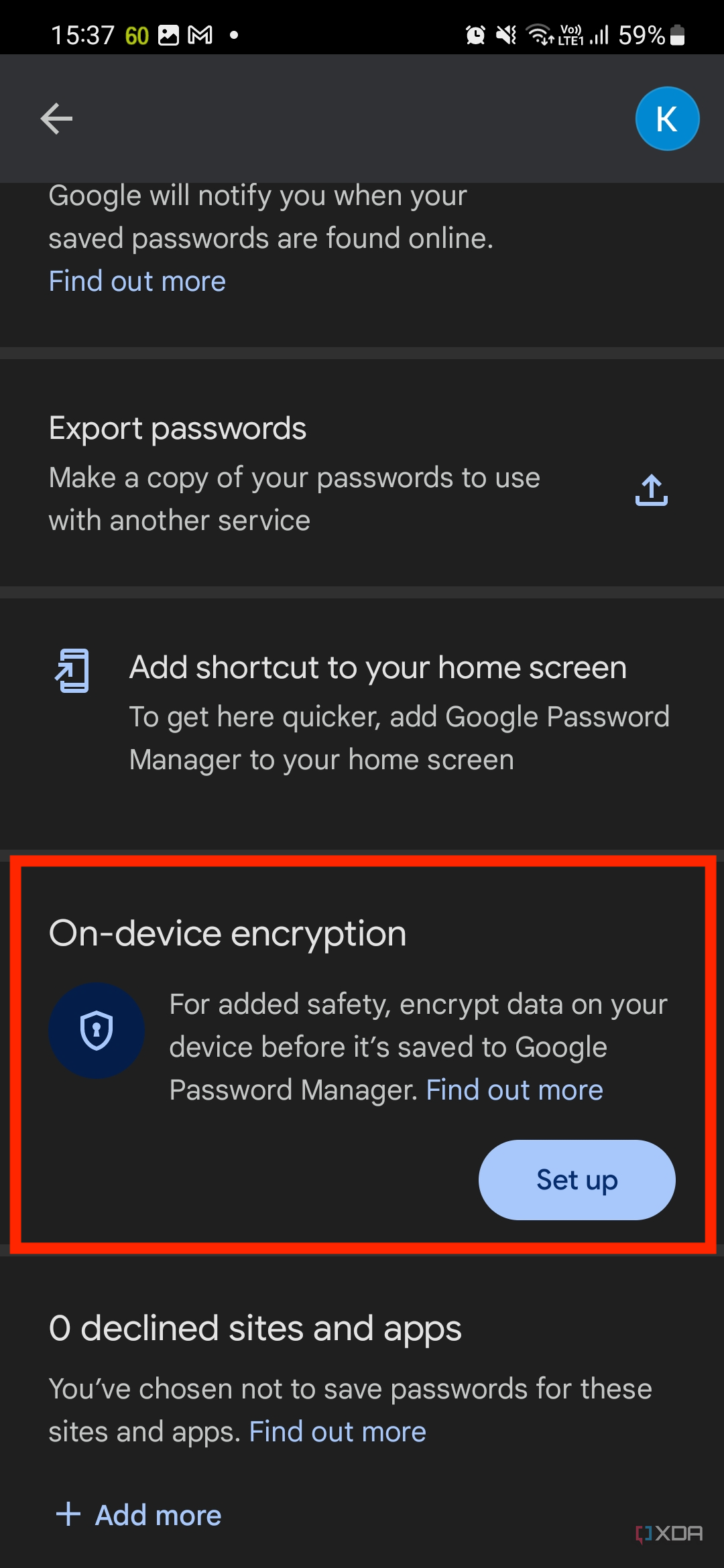Tap the export upload icon

[651, 491]
